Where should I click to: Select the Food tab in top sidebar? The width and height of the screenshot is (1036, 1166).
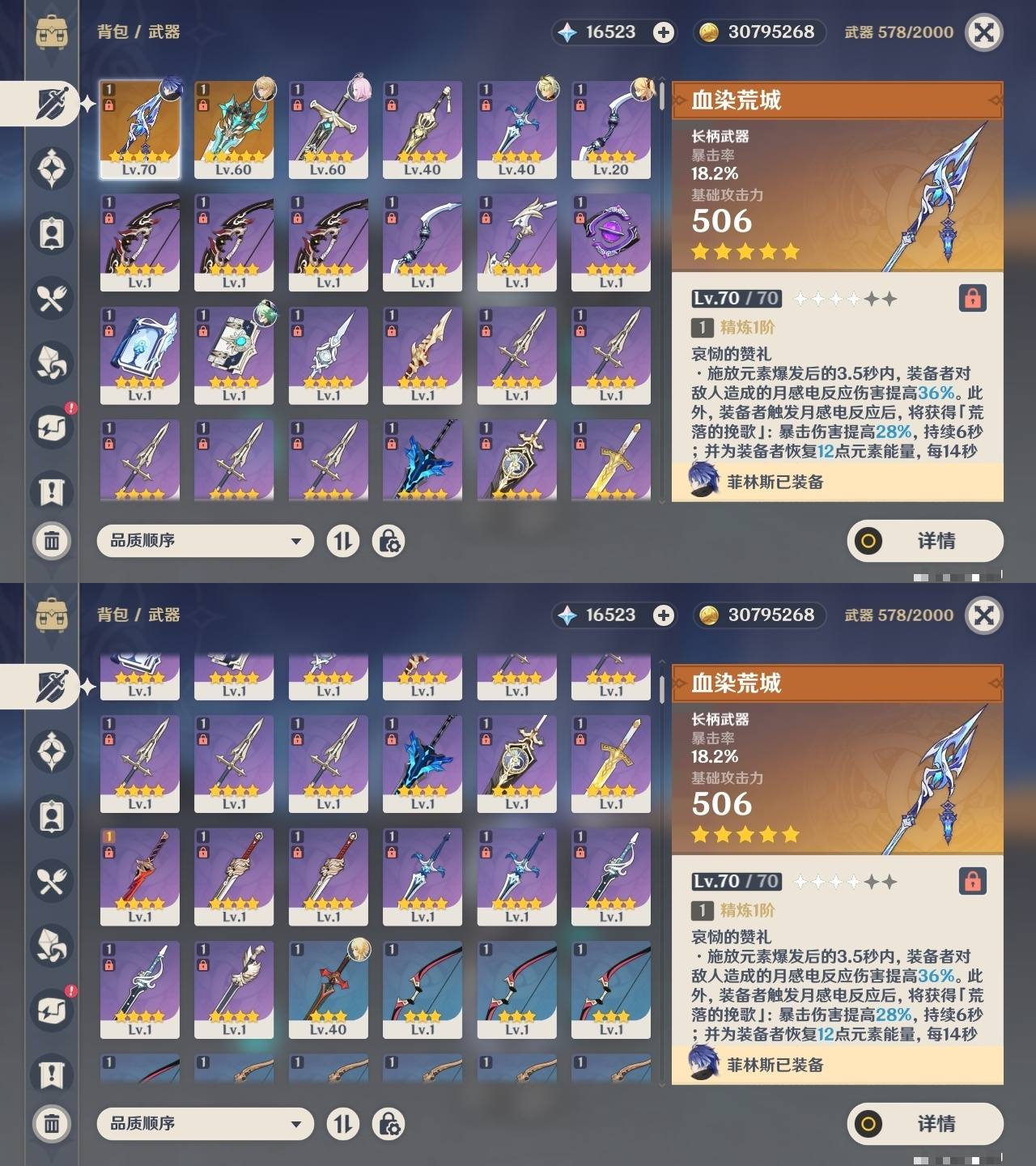click(x=52, y=298)
